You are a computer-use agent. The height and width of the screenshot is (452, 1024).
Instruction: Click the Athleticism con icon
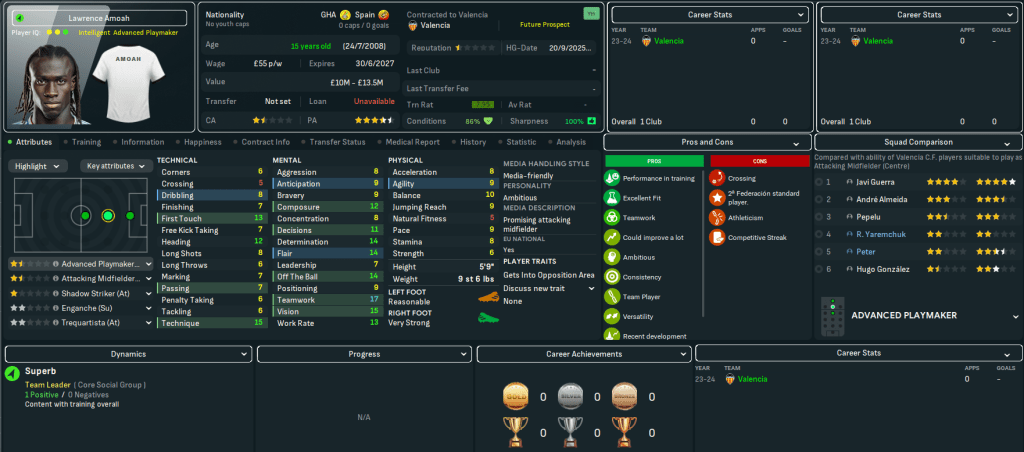tap(717, 217)
